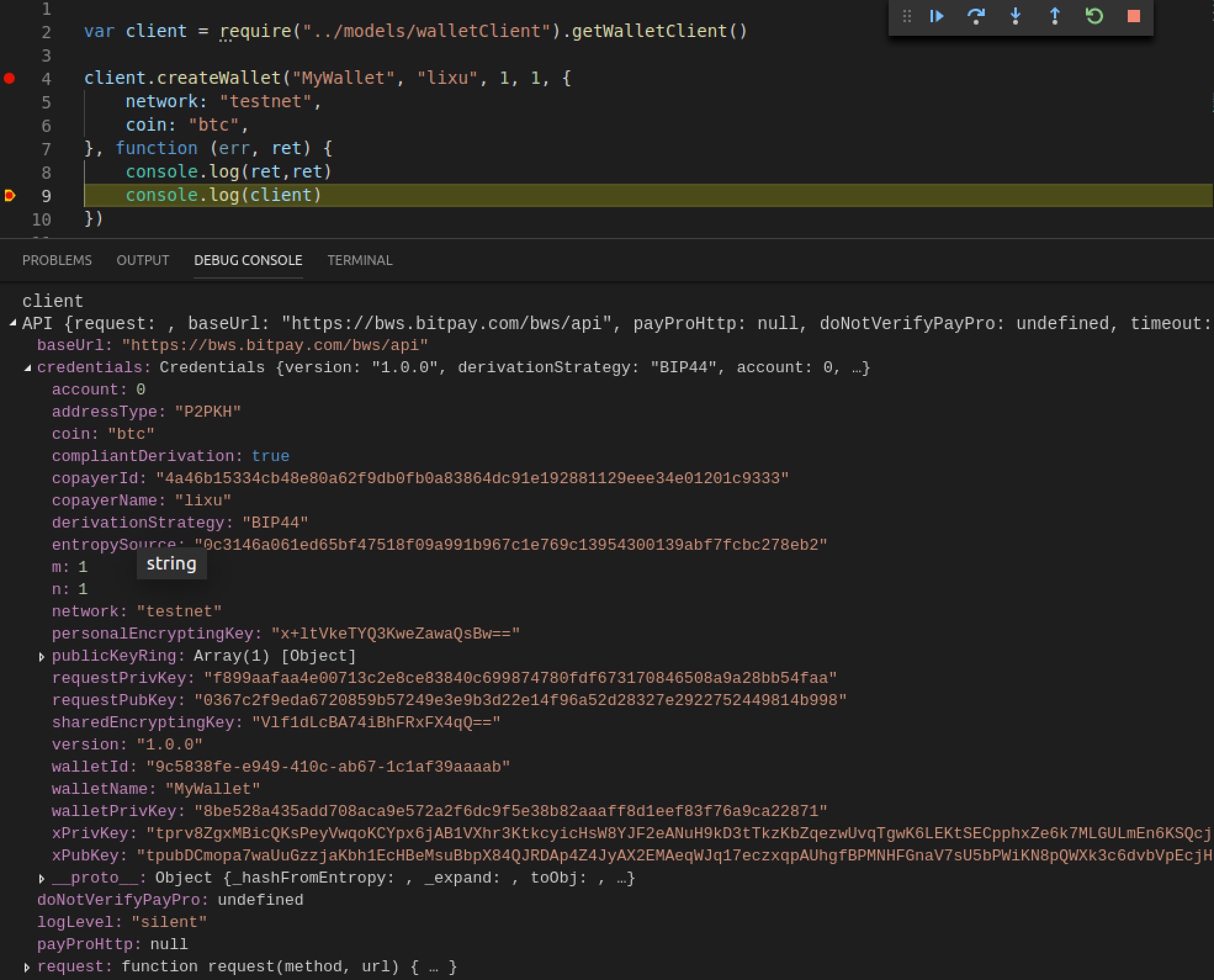1214x980 pixels.
Task: Toggle the breakpoint on line 9
Action: pos(9,195)
